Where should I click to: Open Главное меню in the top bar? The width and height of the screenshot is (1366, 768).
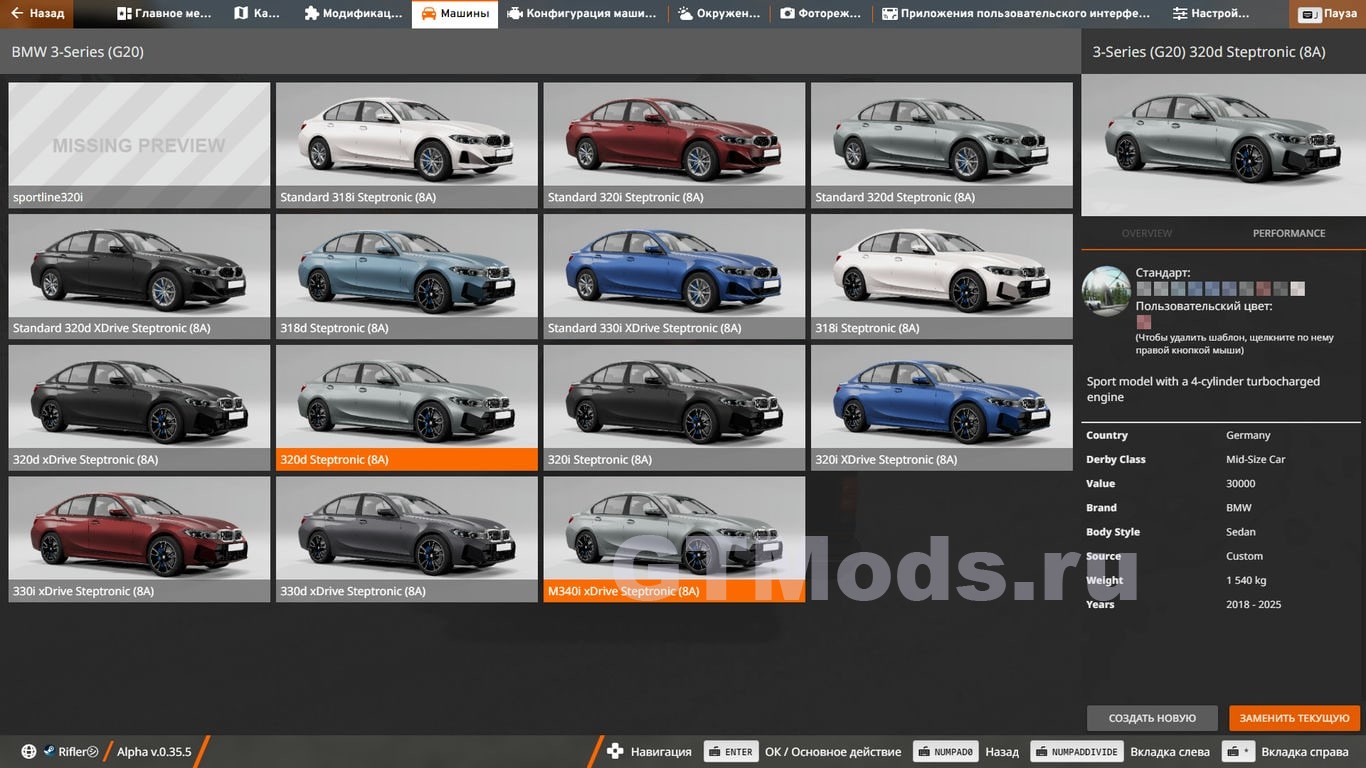tap(164, 14)
